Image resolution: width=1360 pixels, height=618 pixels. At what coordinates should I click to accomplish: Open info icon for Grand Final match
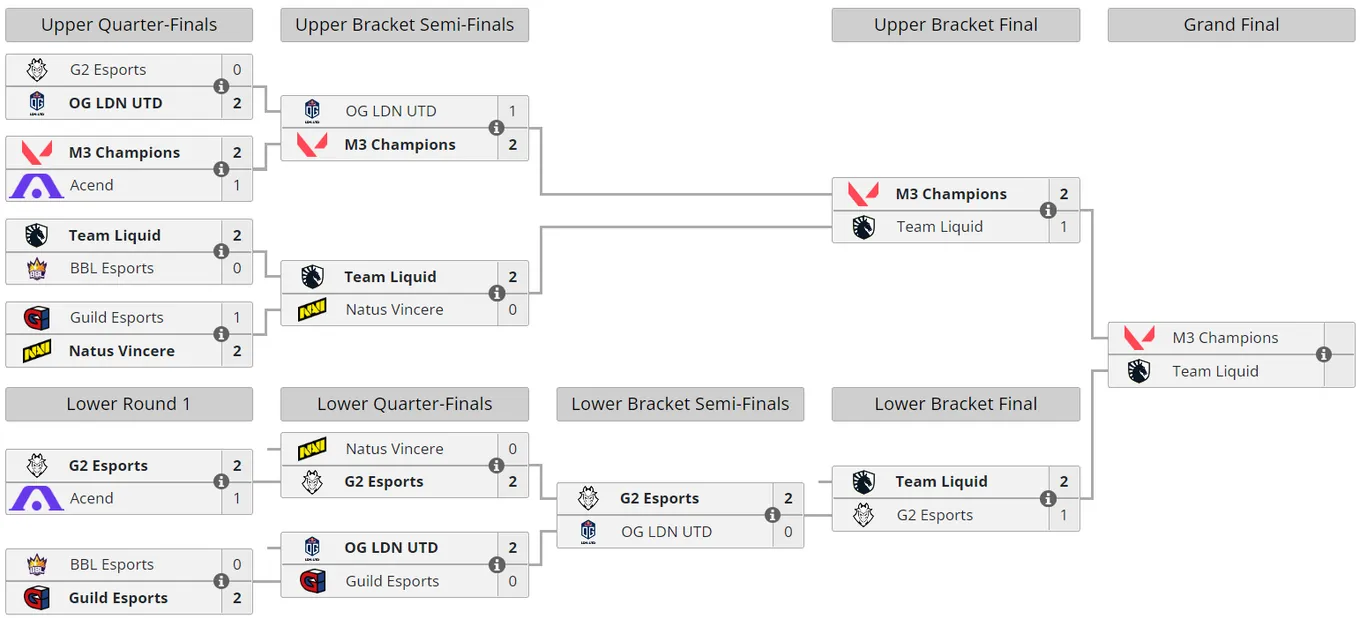point(1324,355)
